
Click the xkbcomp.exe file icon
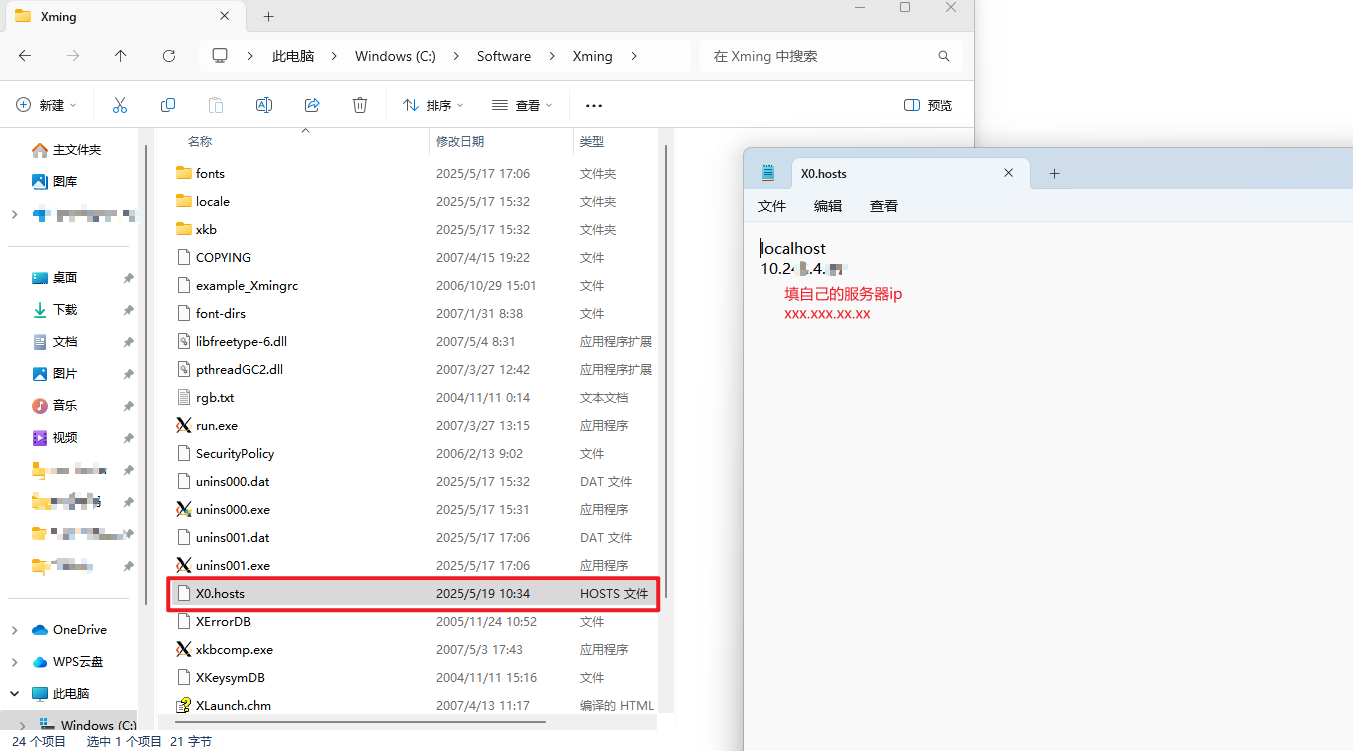click(x=183, y=649)
